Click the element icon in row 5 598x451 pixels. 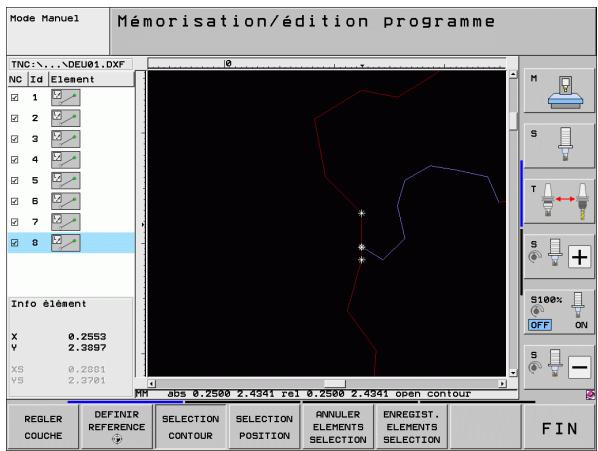click(66, 180)
